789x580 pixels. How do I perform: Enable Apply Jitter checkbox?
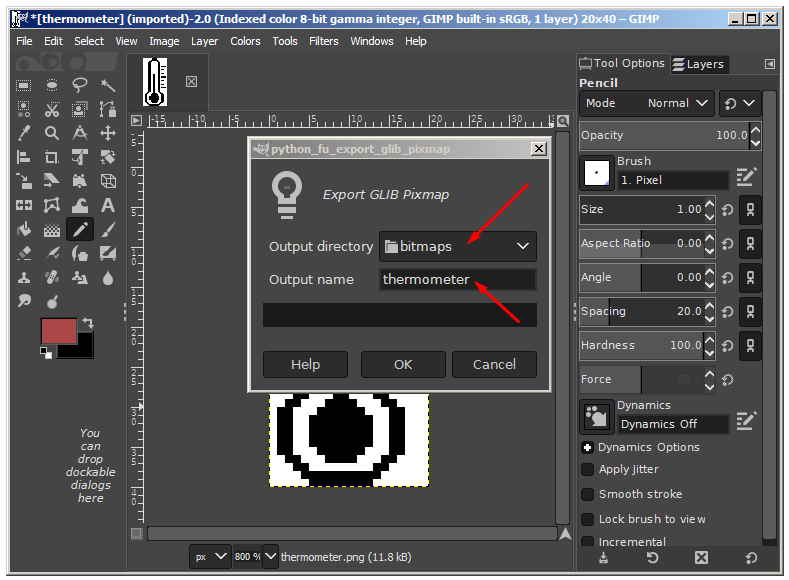click(587, 469)
